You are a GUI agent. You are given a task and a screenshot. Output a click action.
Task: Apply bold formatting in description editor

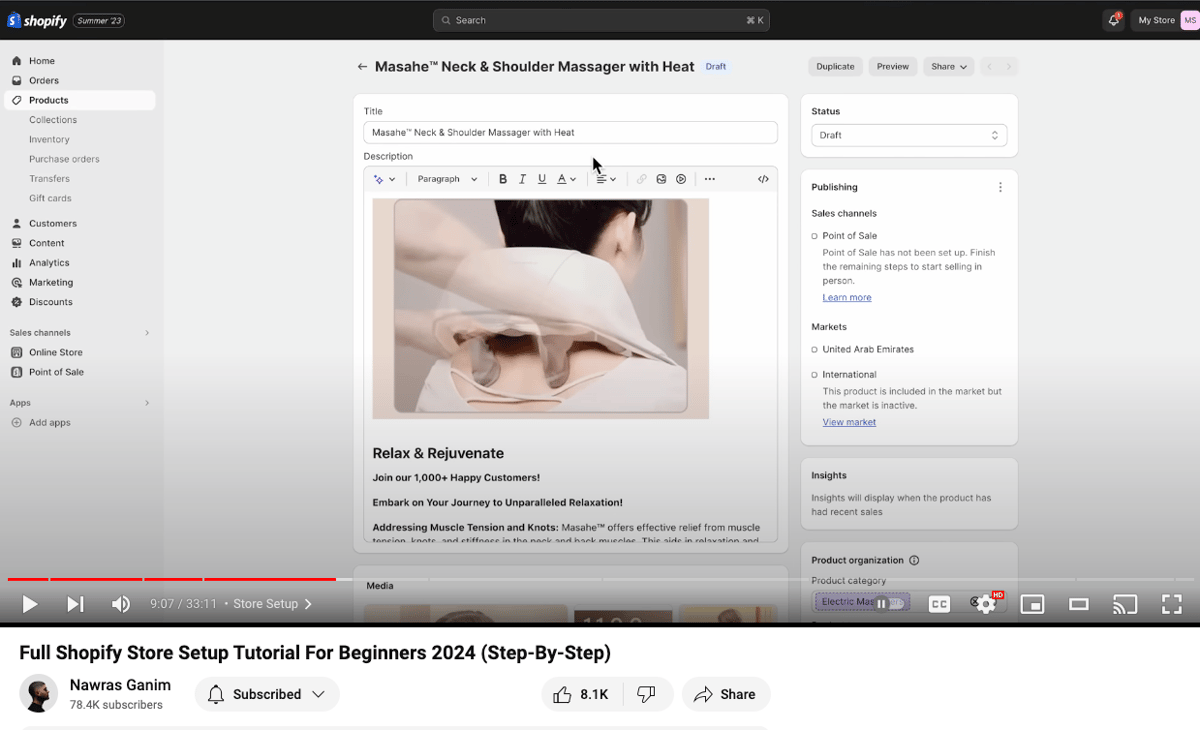pyautogui.click(x=503, y=179)
